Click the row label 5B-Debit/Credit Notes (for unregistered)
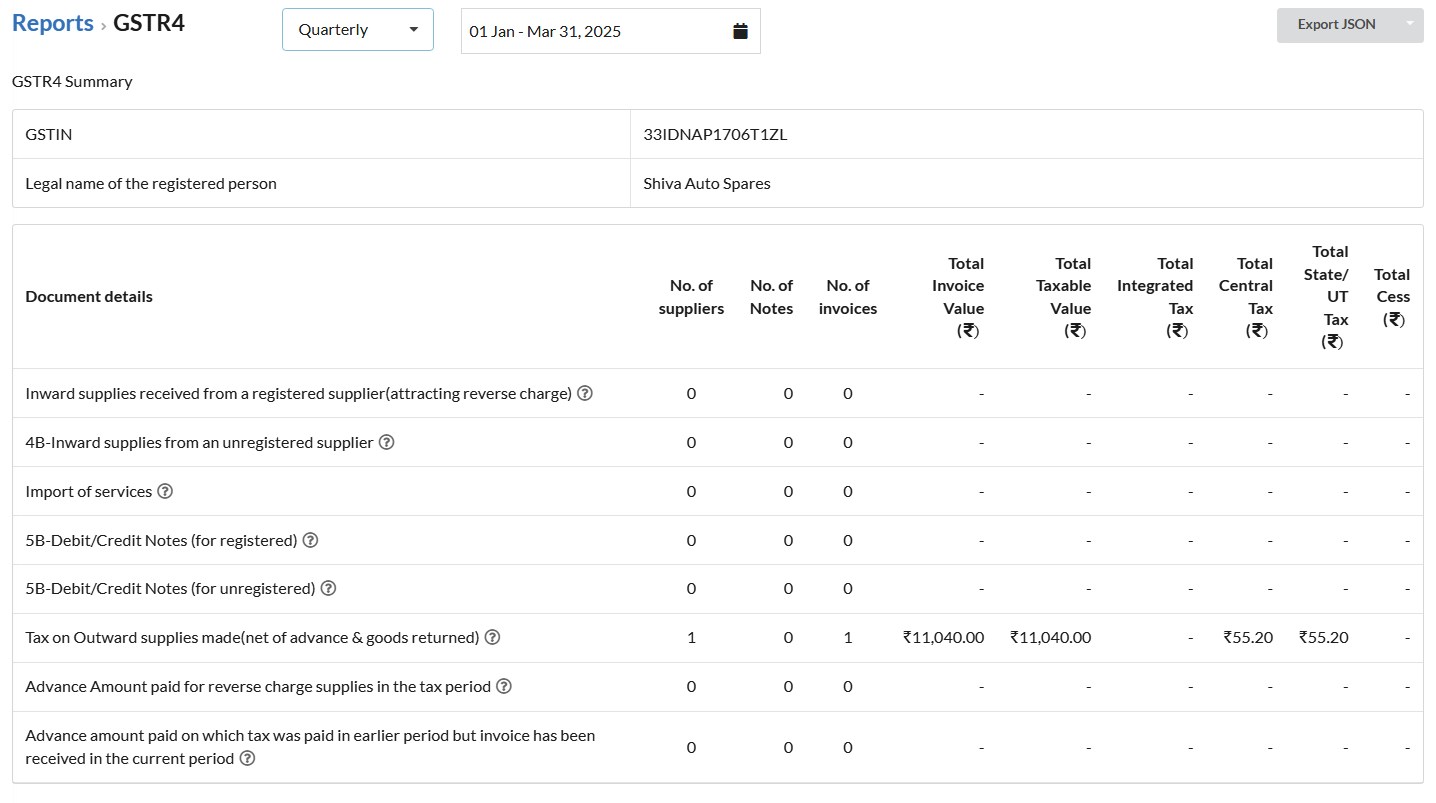 pos(170,588)
